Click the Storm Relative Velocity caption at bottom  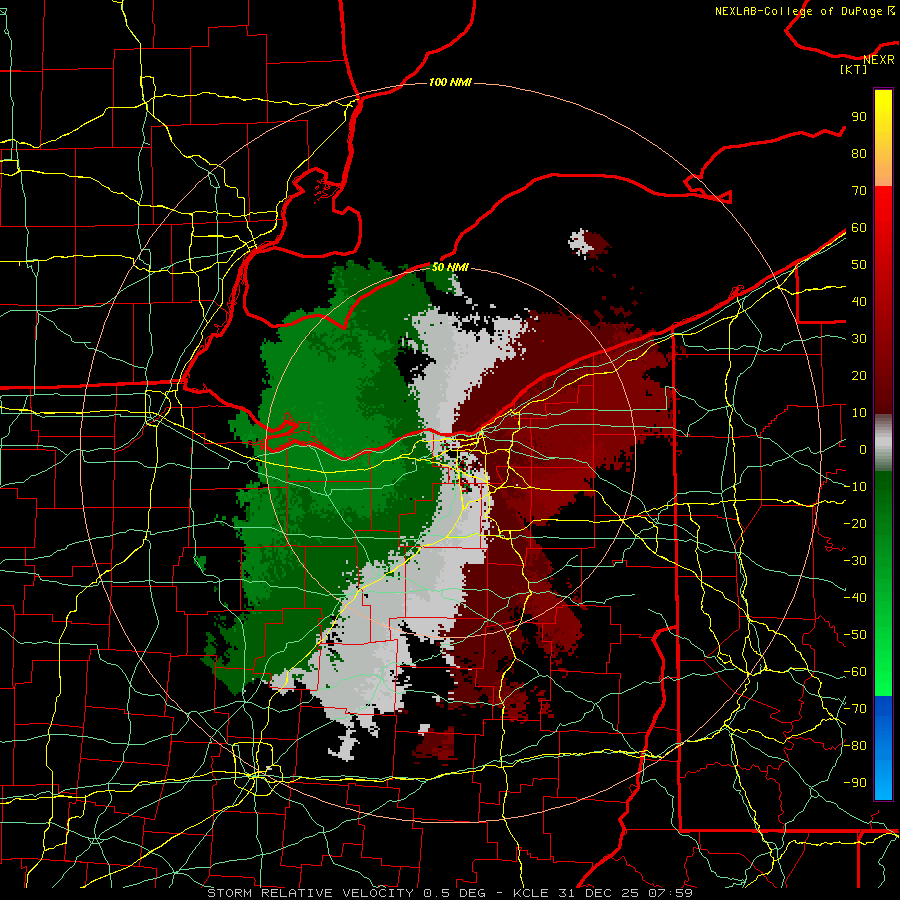[449, 893]
